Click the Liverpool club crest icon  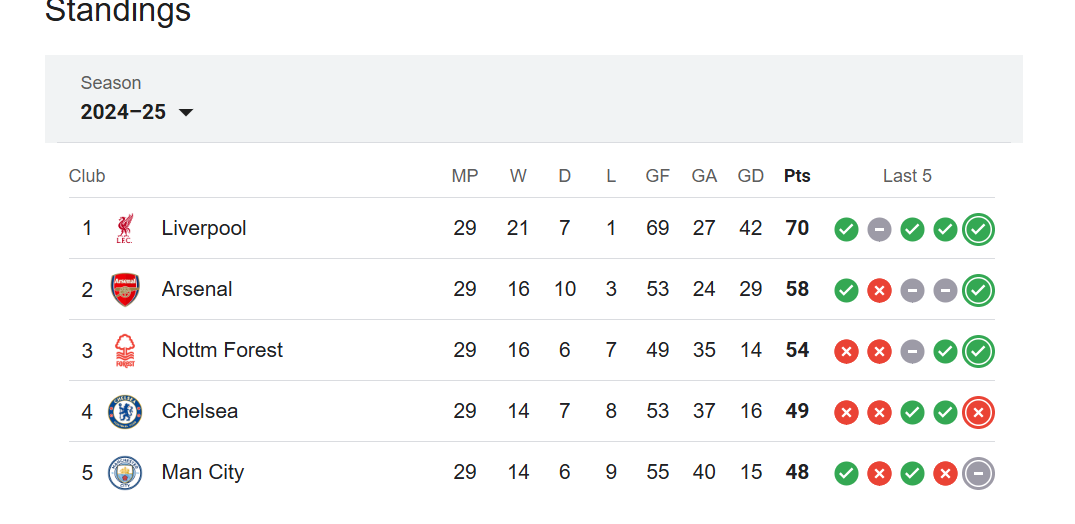click(x=125, y=228)
